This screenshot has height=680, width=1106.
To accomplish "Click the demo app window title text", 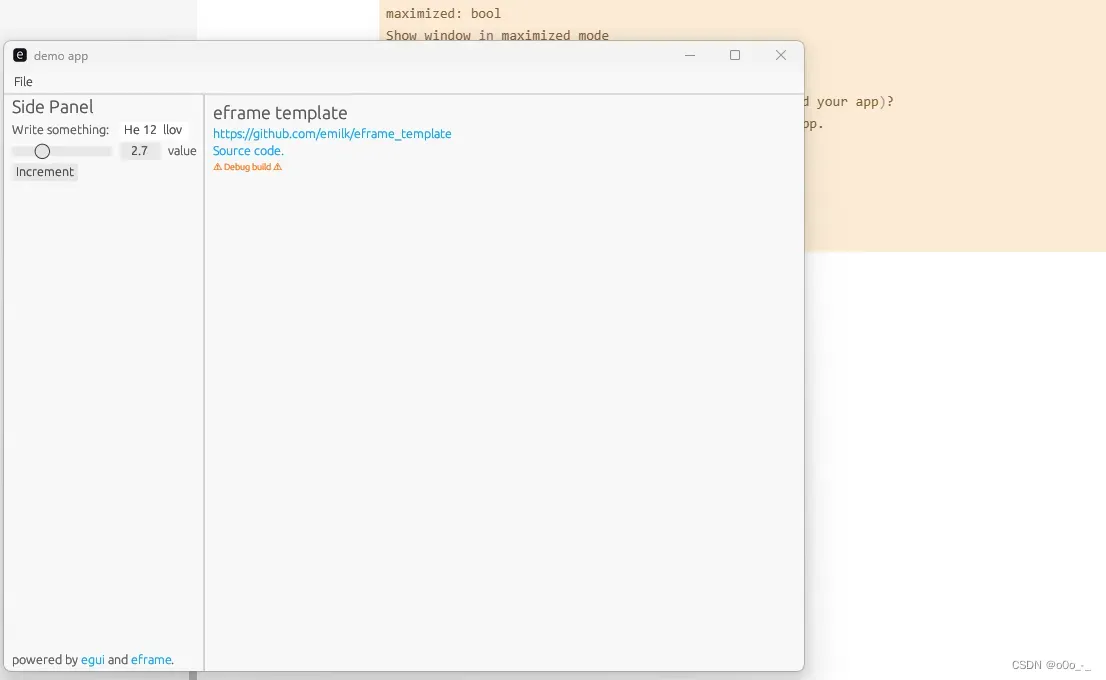I will [x=61, y=56].
